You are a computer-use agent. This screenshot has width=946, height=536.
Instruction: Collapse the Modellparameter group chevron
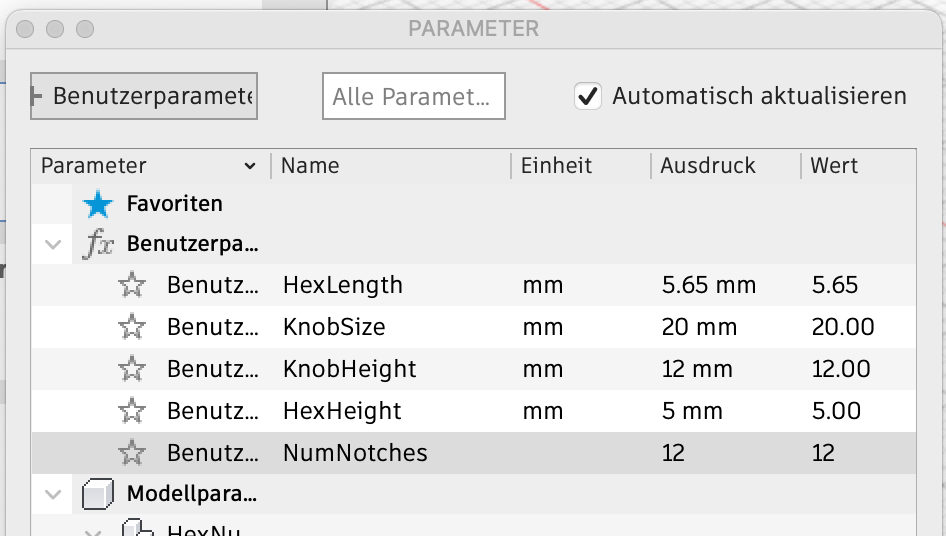[x=53, y=495]
